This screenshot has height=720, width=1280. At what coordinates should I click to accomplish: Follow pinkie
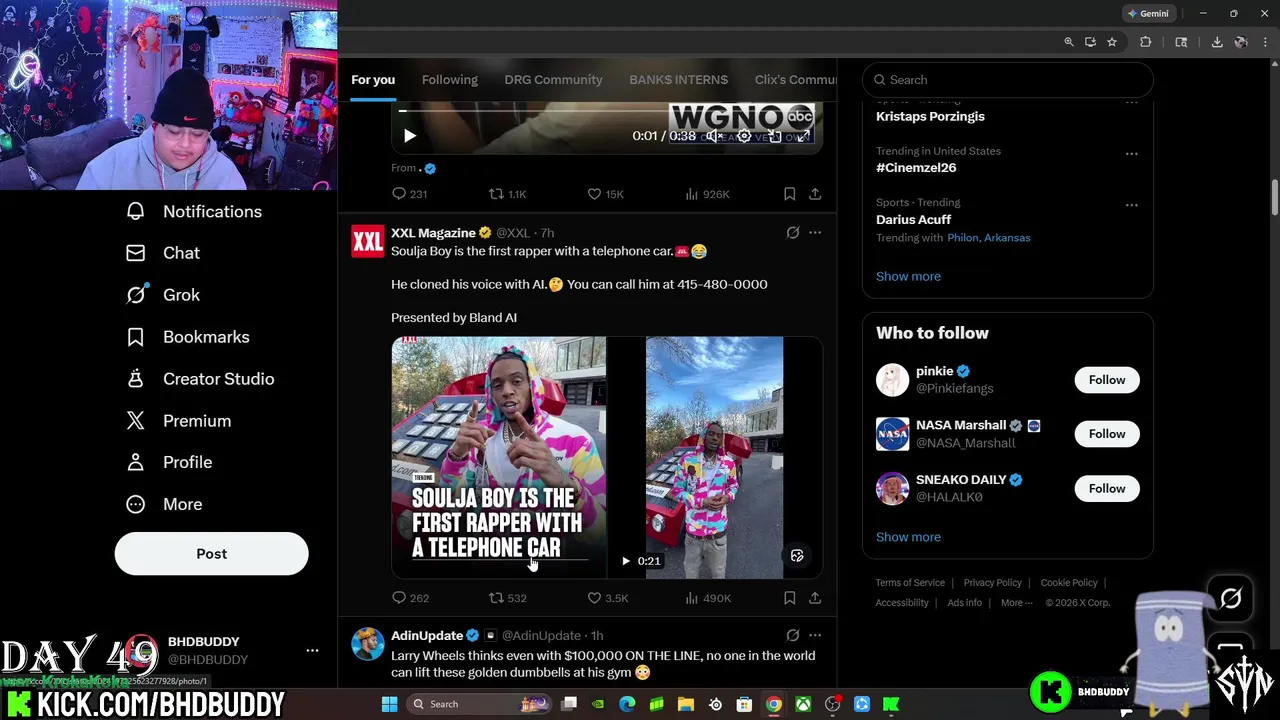(1107, 380)
